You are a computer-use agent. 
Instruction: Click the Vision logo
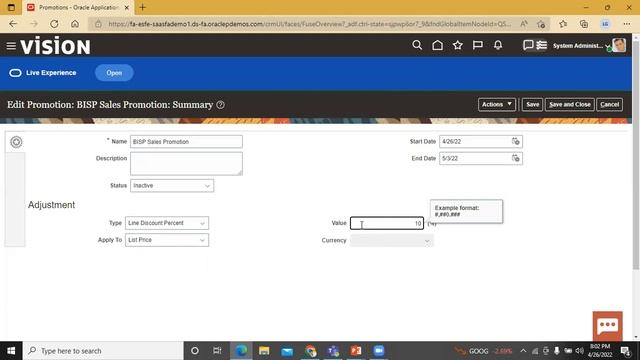(55, 46)
